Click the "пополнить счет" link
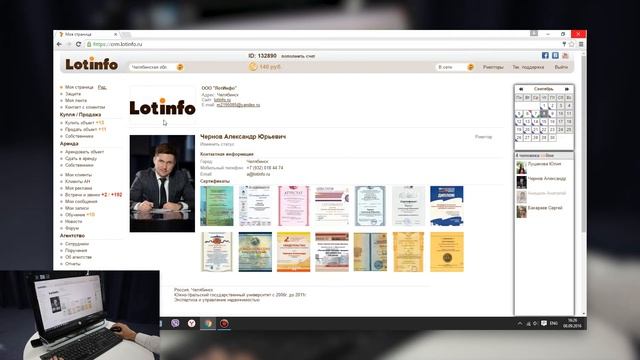 [298, 56]
